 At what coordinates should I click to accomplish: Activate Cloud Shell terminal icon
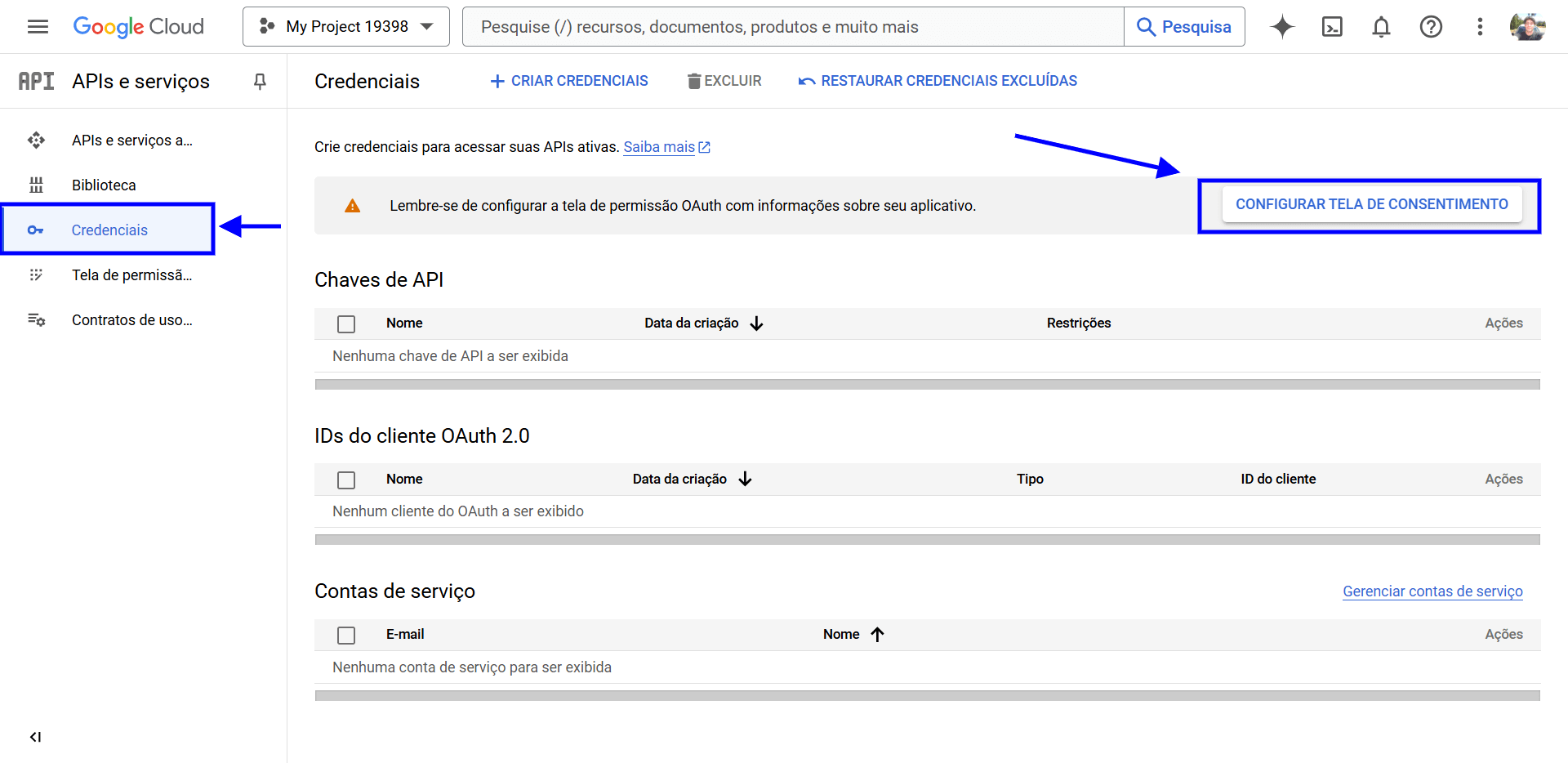[x=1332, y=27]
